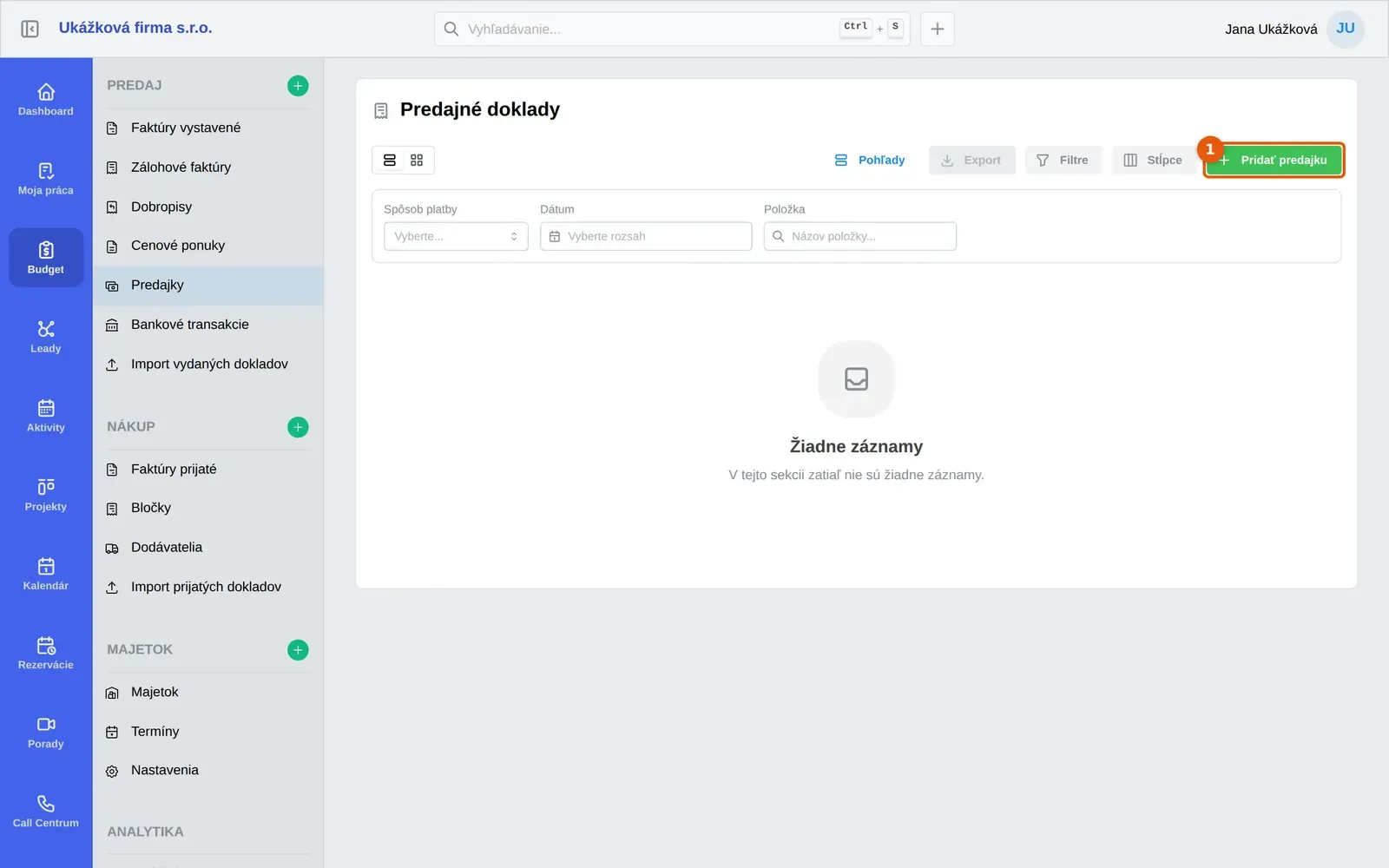This screenshot has height=868, width=1389.
Task: Open the Rezervácie module
Action: click(46, 653)
